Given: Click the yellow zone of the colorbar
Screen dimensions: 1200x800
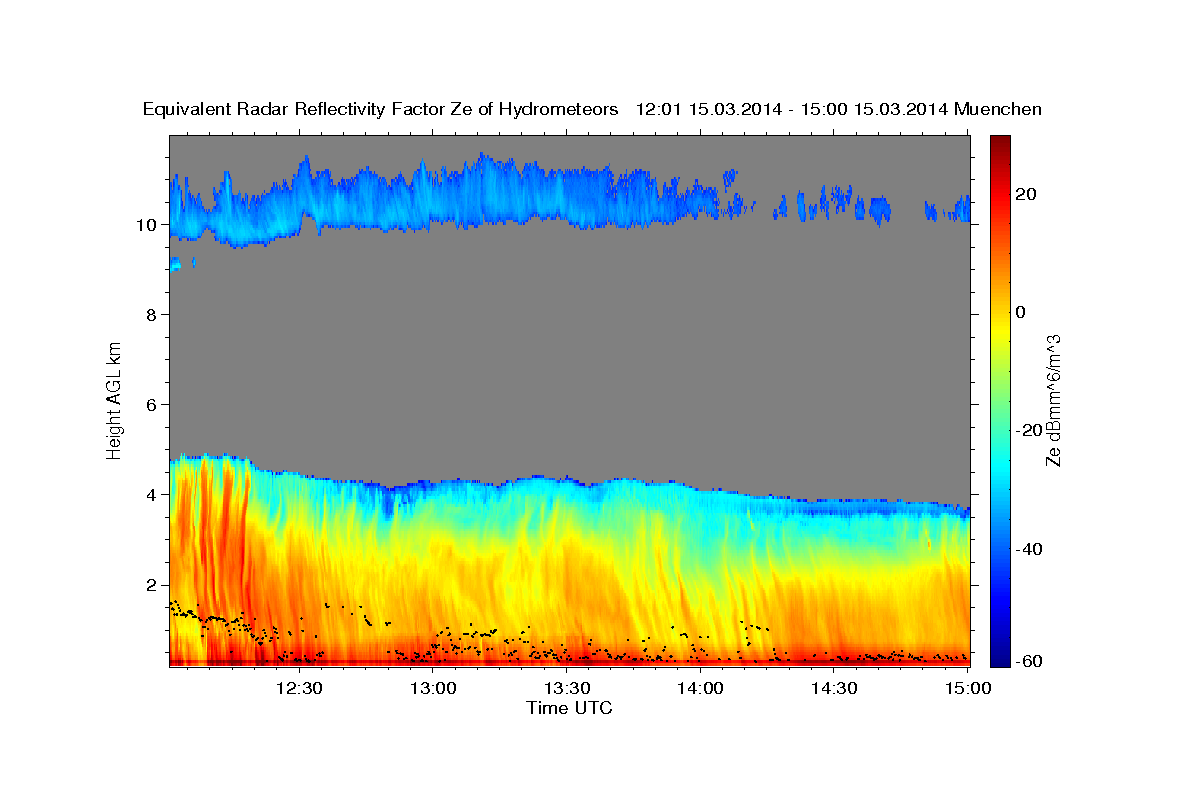Looking at the screenshot, I should coord(999,330).
